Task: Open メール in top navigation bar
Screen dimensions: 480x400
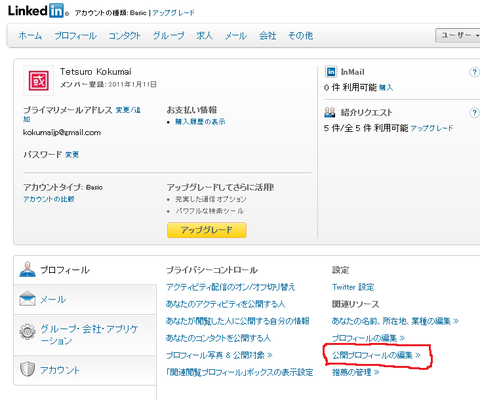Action: click(236, 36)
